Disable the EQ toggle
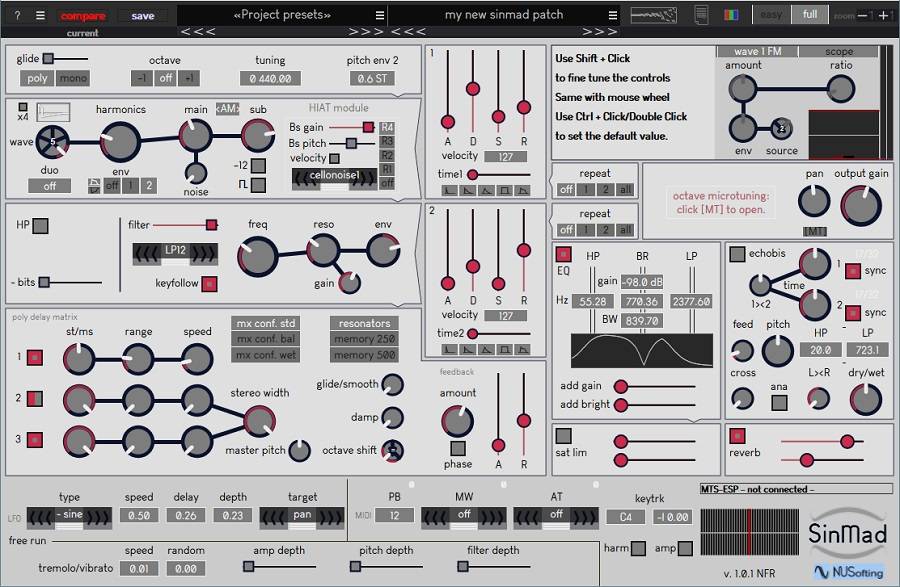This screenshot has width=900, height=587. tap(564, 255)
